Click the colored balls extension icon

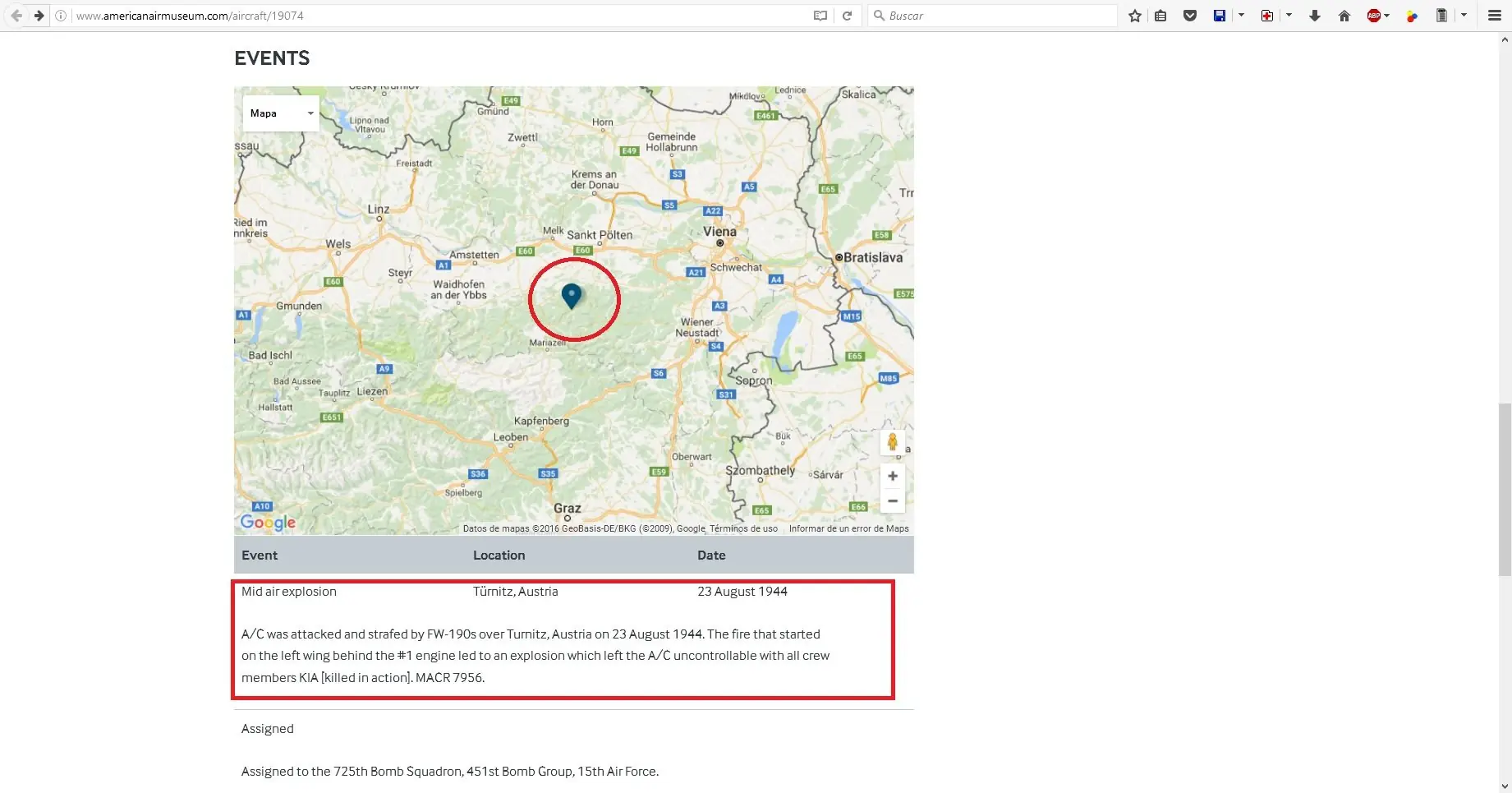click(x=1412, y=16)
